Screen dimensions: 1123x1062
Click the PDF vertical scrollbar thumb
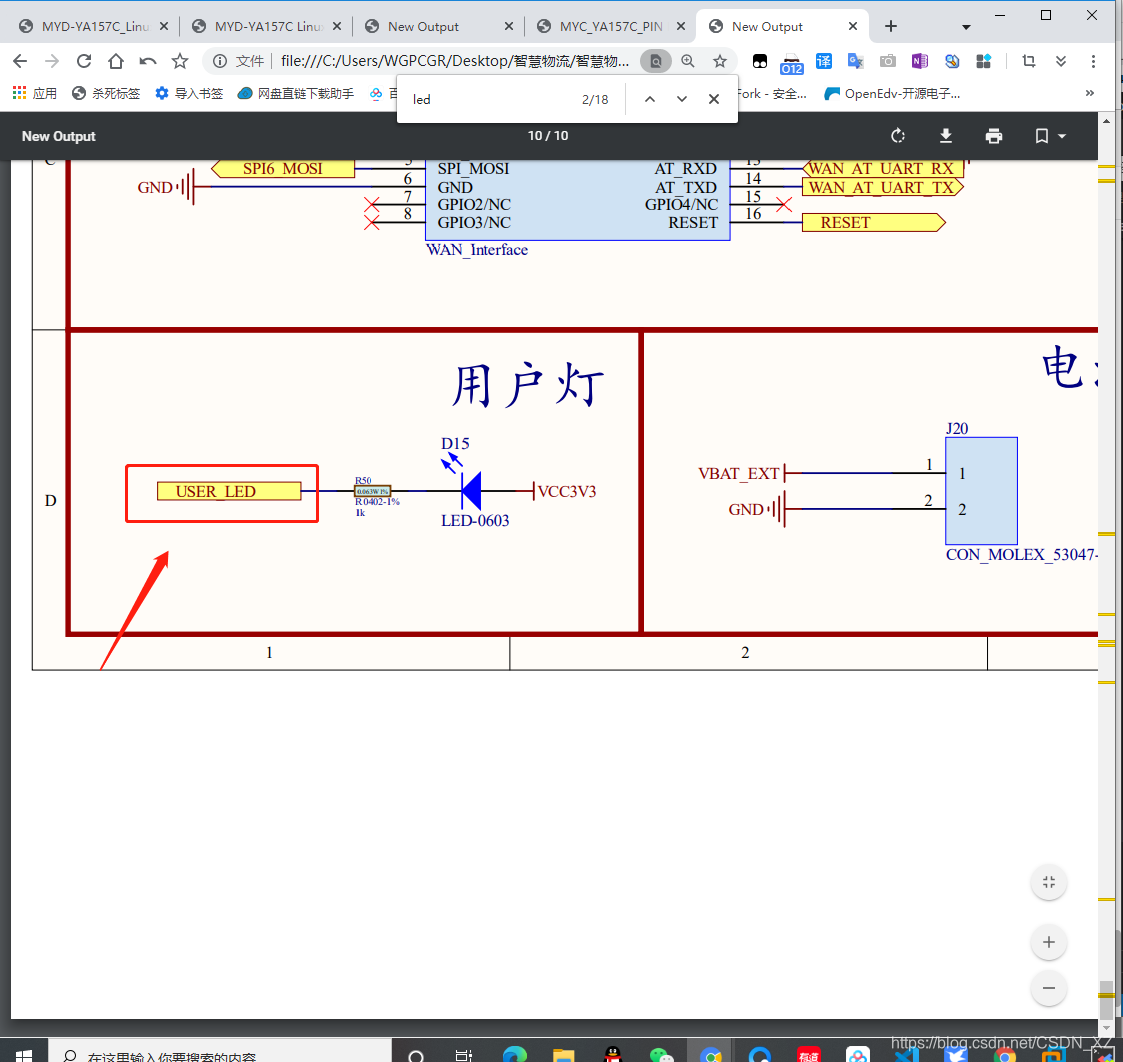1107,999
